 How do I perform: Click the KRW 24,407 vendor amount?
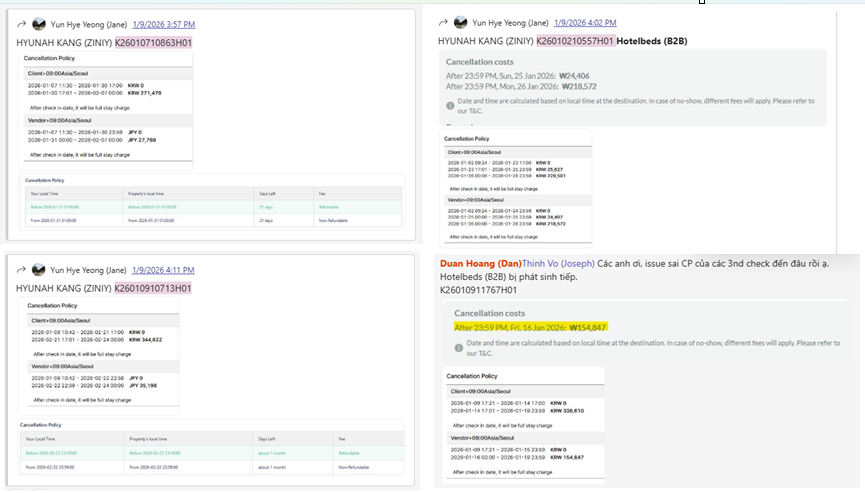click(549, 217)
